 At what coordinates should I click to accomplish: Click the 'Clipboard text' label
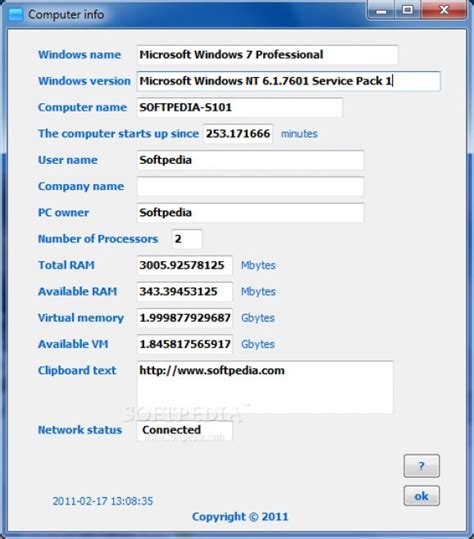77,371
